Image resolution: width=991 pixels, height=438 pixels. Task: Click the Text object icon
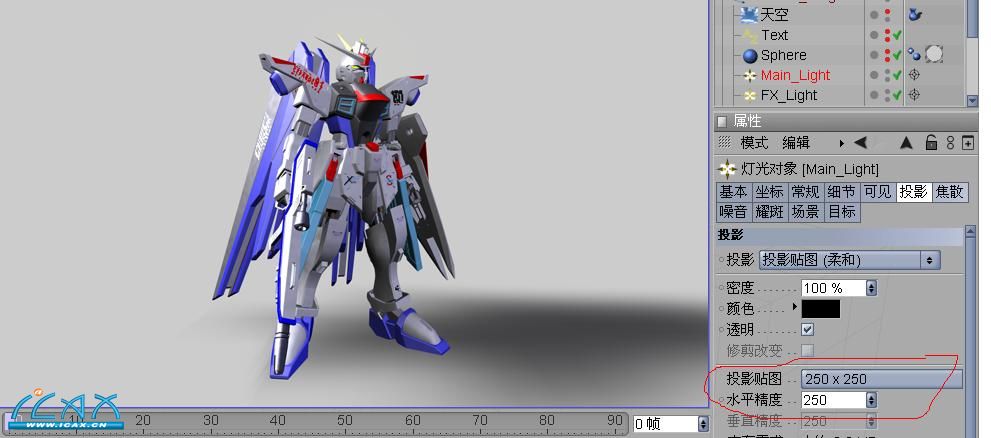(750, 35)
